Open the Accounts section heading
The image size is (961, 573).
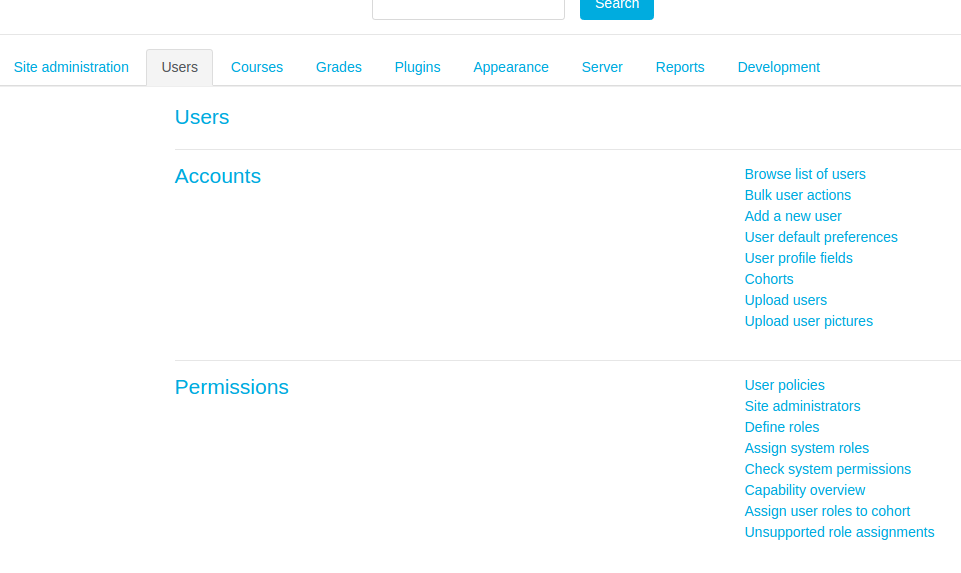pyautogui.click(x=218, y=176)
